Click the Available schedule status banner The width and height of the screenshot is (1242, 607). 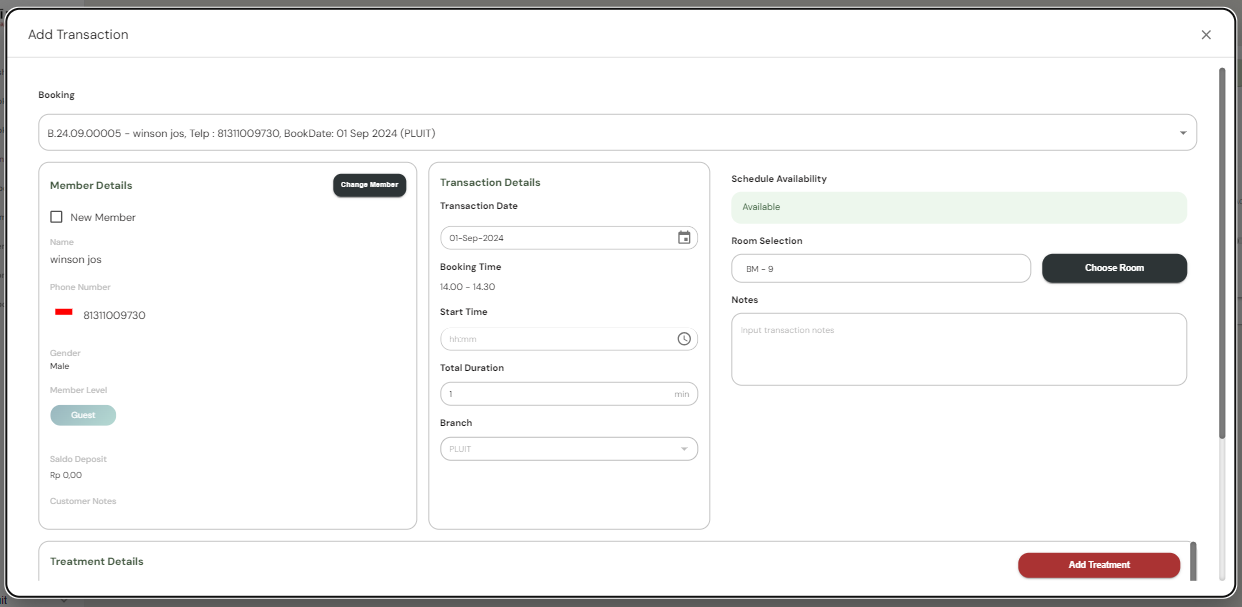point(958,207)
